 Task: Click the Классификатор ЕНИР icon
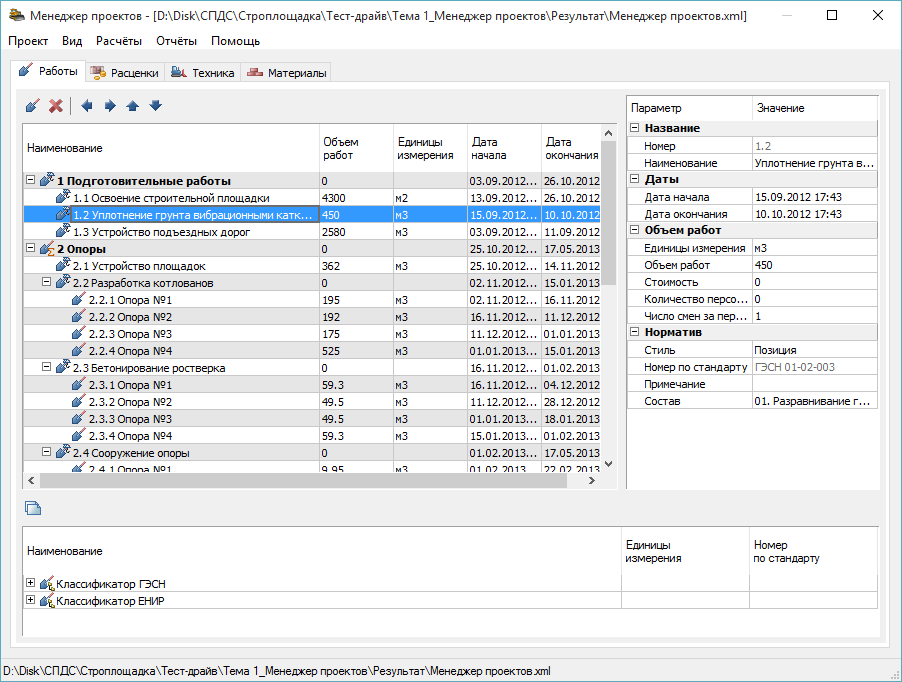pos(47,600)
